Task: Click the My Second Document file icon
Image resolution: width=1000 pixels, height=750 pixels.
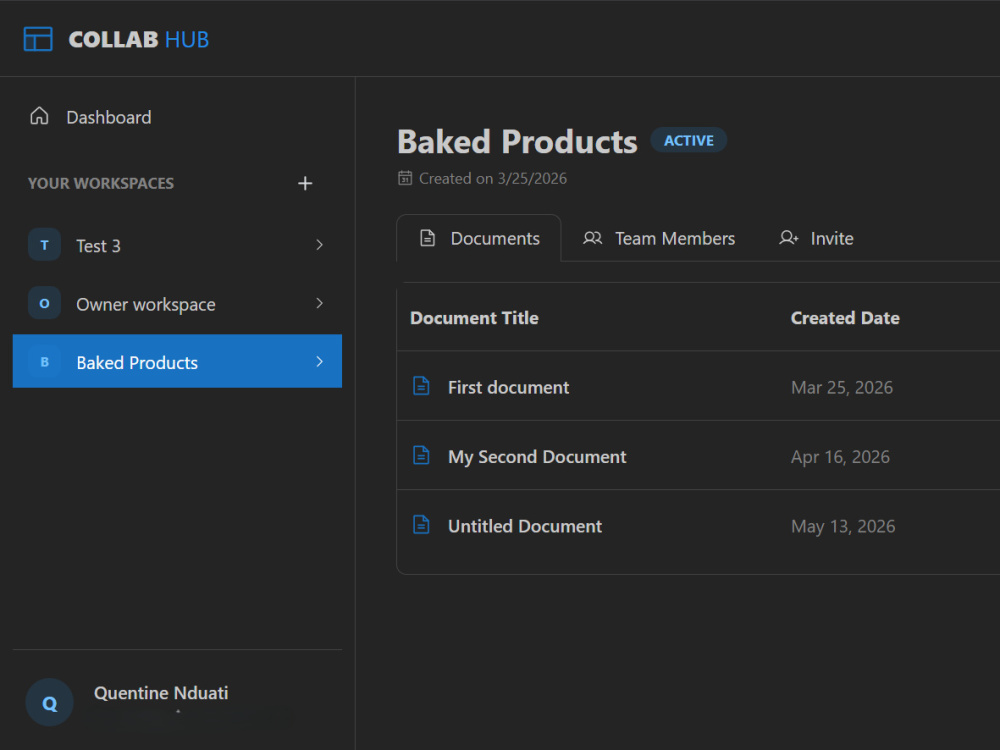Action: click(x=421, y=455)
